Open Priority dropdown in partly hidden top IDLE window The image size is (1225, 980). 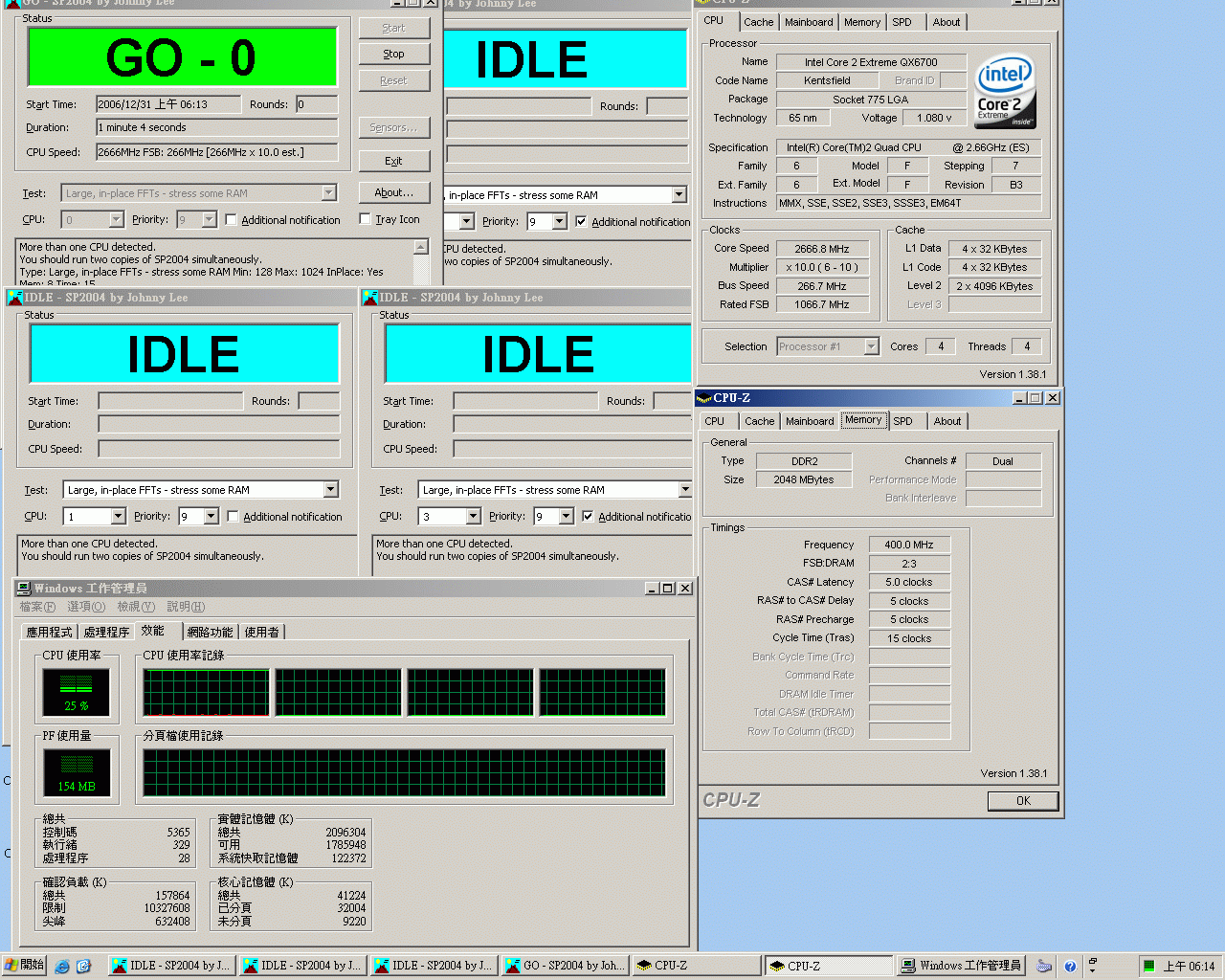click(x=560, y=222)
